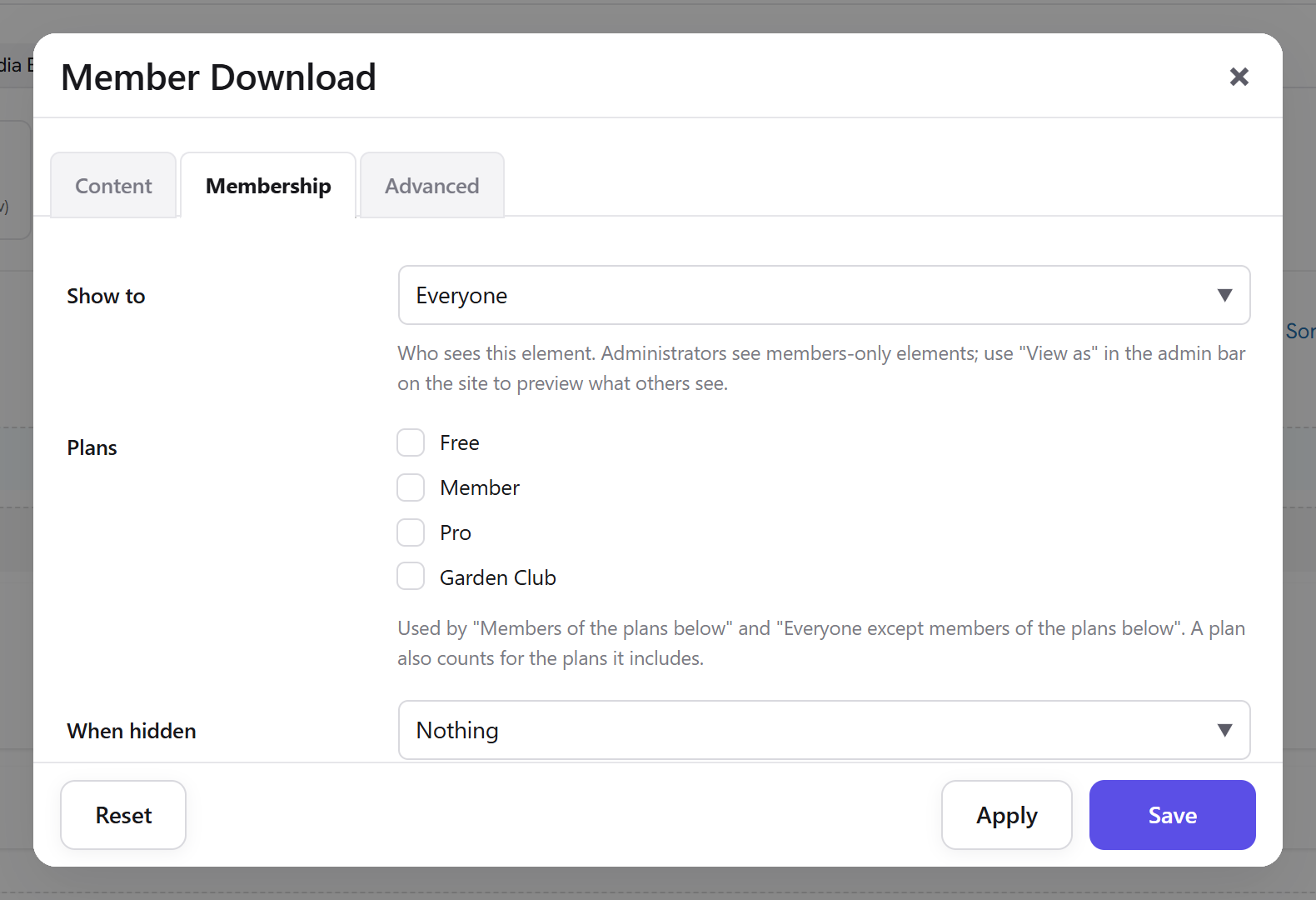The height and width of the screenshot is (900, 1316).
Task: Click the When hidden field label
Action: [x=132, y=731]
